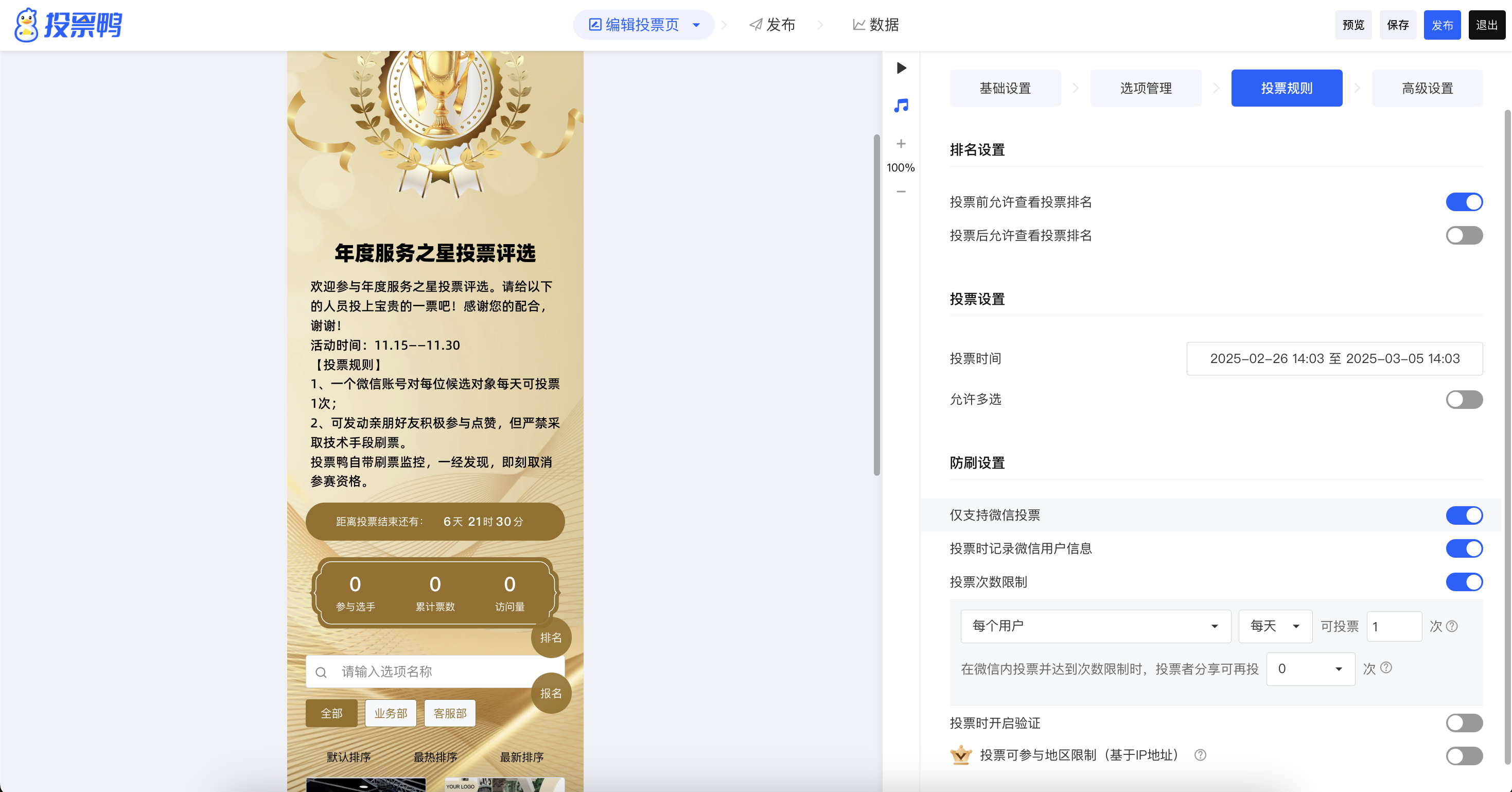Screen dimensions: 1512x792
Task: Zoom in with the plus icon
Action: pyautogui.click(x=901, y=144)
